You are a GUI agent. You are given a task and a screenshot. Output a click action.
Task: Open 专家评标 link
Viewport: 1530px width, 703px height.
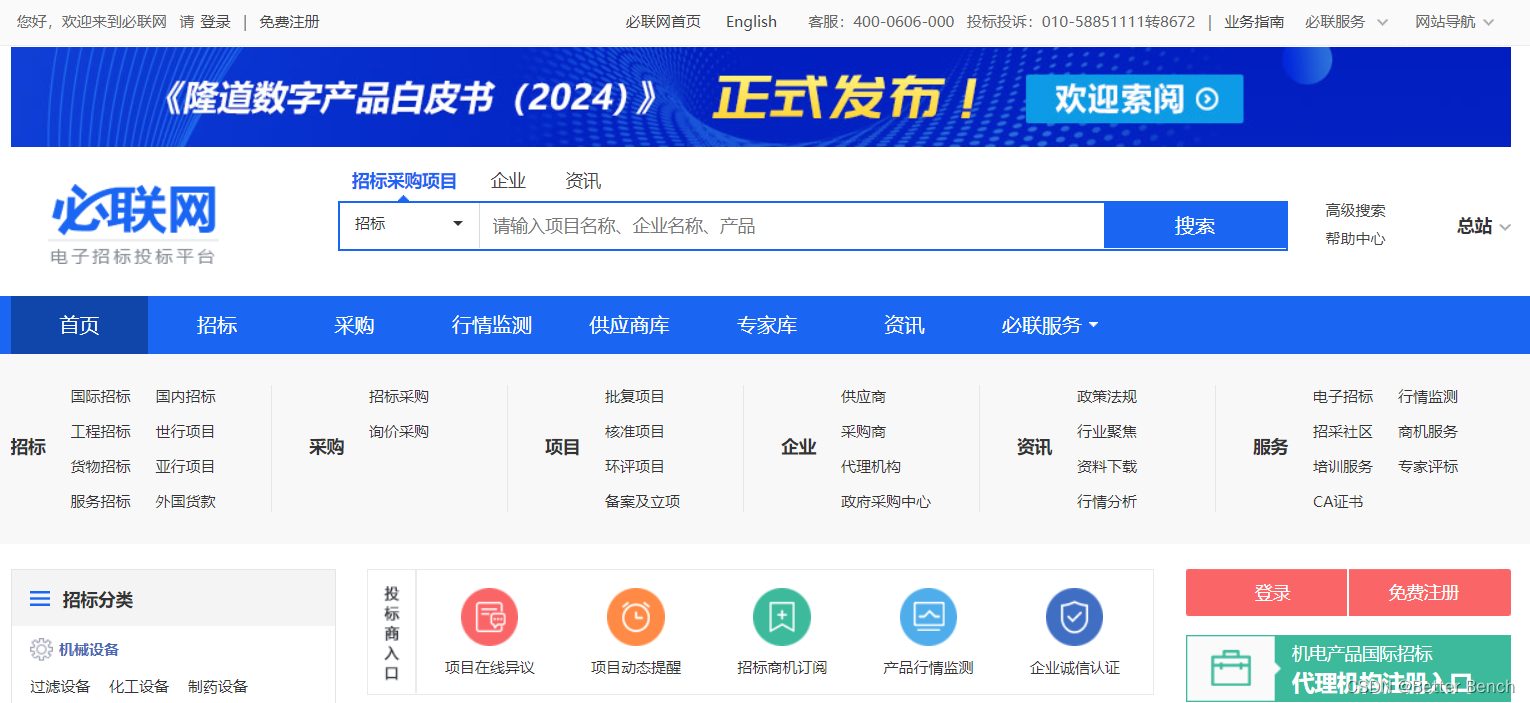pos(1428,467)
